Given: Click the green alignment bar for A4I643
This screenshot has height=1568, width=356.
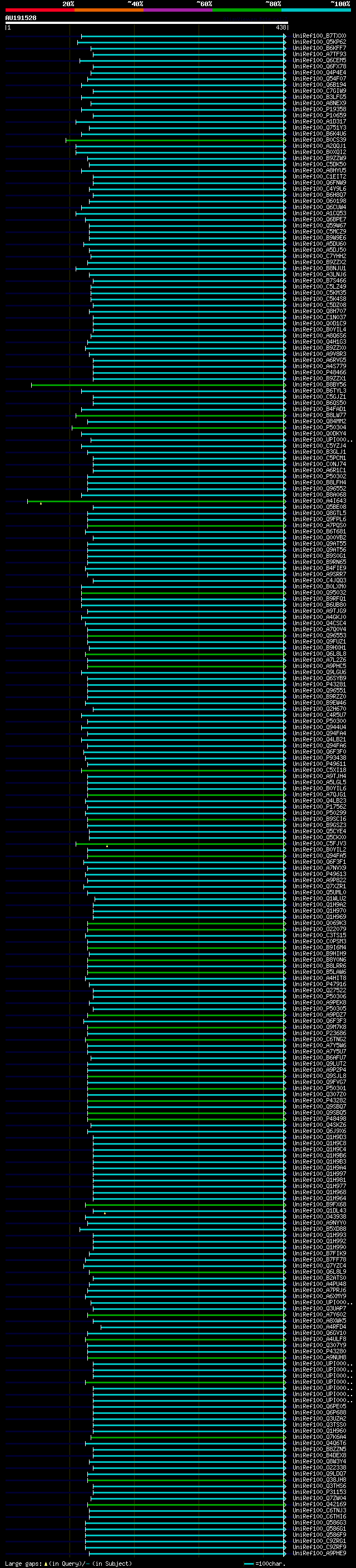Looking at the screenshot, I should (156, 501).
